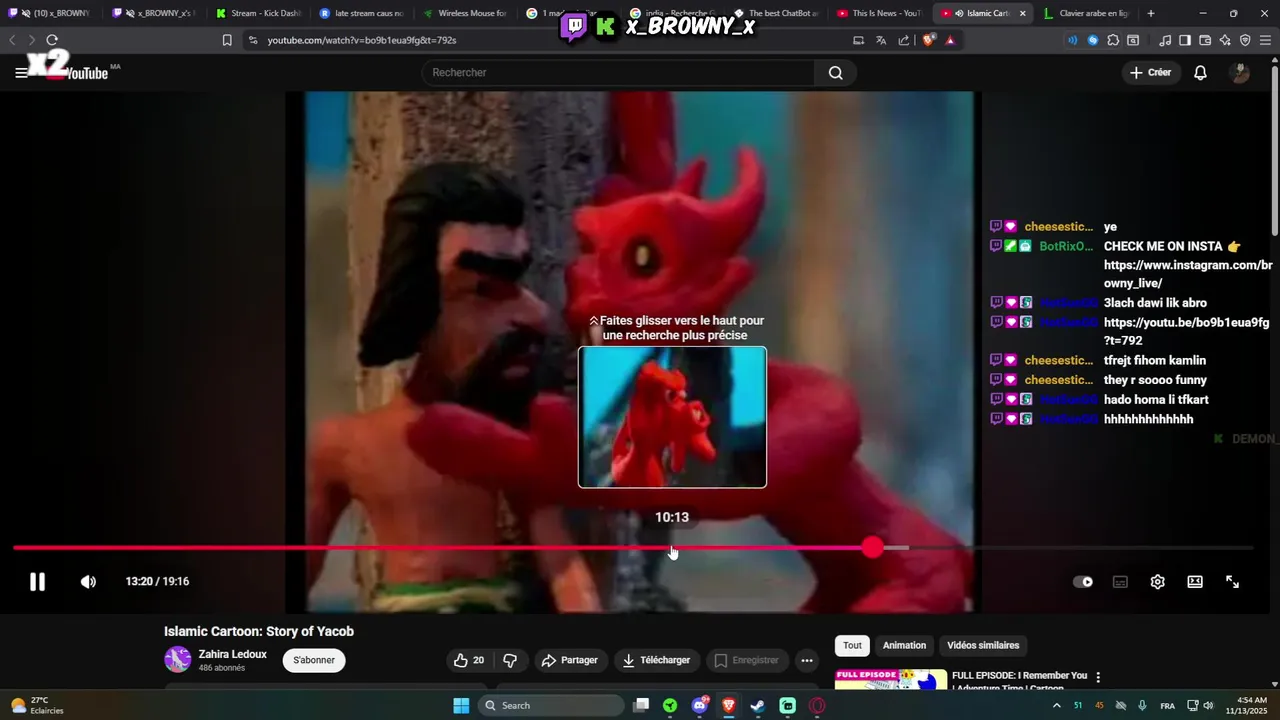Switch to theater mode
The width and height of the screenshot is (1280, 720).
1195,582
